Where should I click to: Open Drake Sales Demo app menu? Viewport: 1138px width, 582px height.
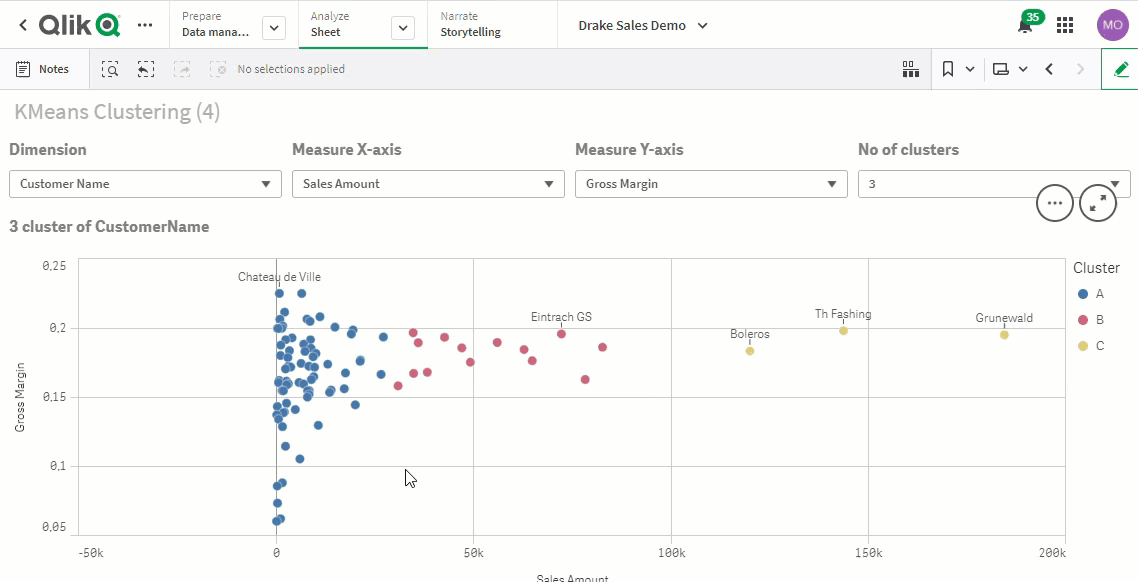pyautogui.click(x=643, y=25)
